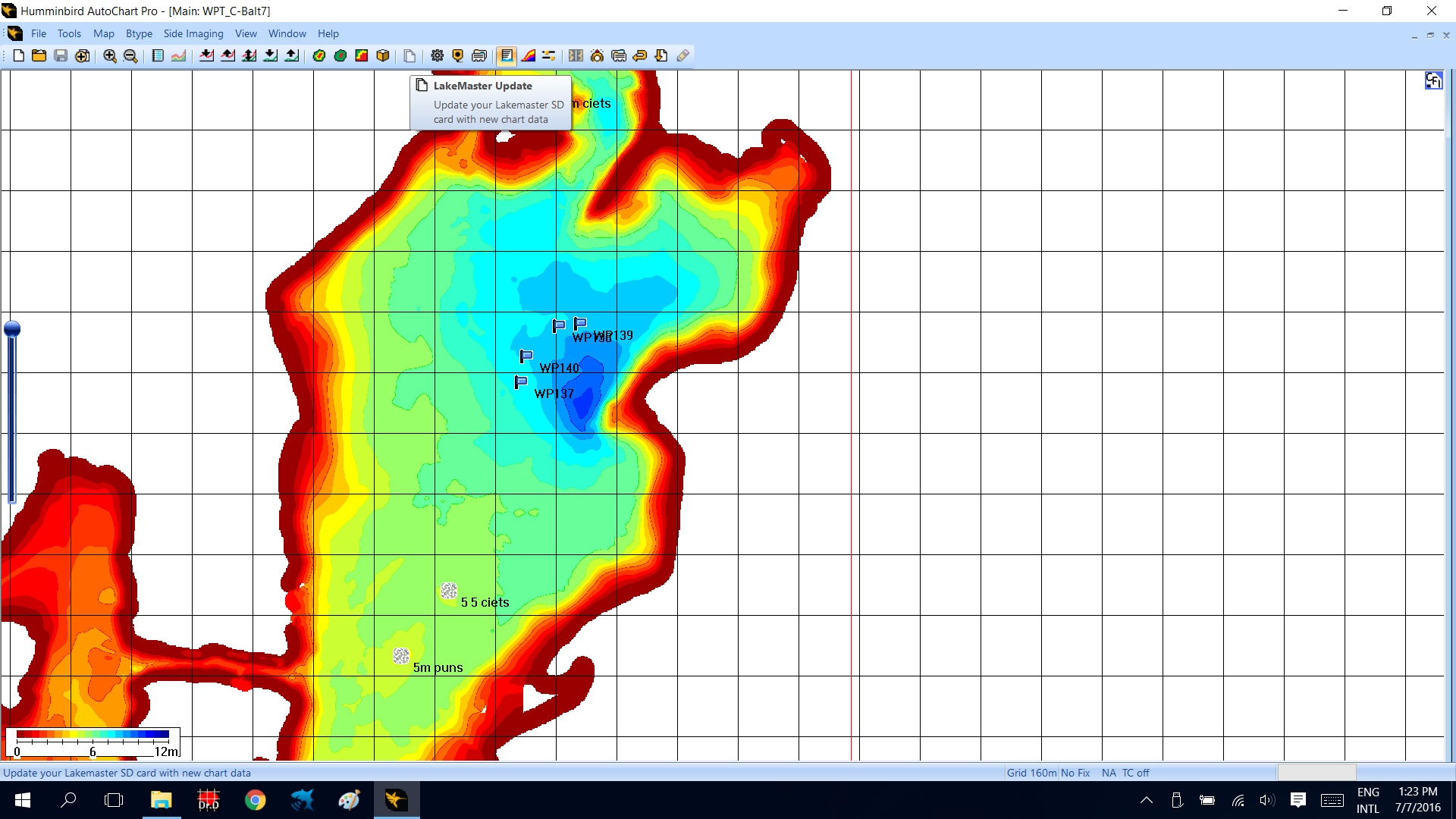This screenshot has width=1456, height=819.
Task: Save the current chart
Action: 60,55
